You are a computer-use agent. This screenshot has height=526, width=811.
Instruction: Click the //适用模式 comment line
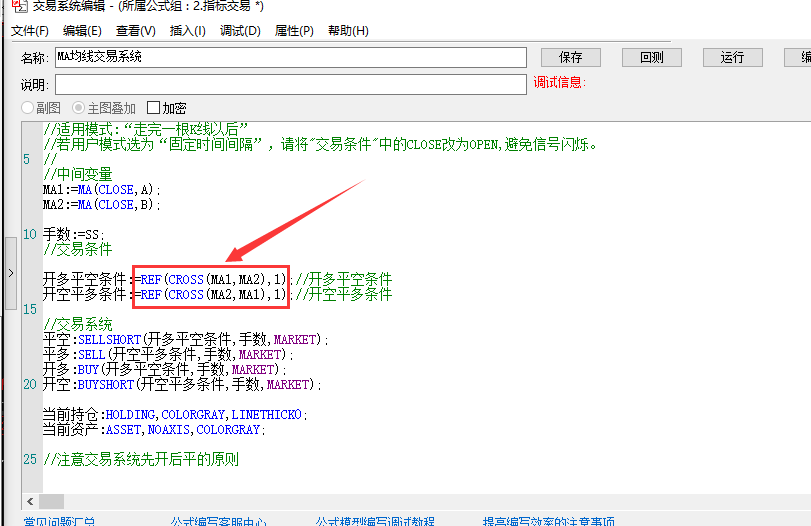click(145, 129)
